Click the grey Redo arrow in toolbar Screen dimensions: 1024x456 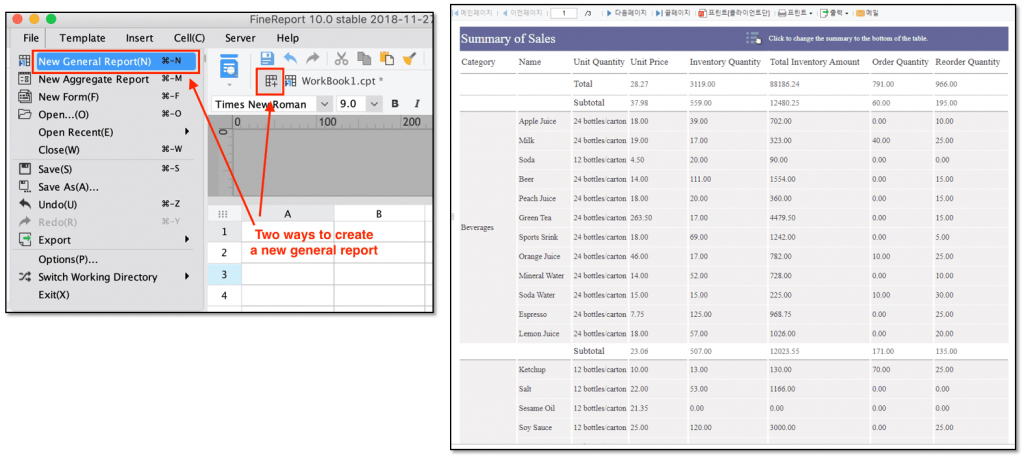pyautogui.click(x=312, y=58)
